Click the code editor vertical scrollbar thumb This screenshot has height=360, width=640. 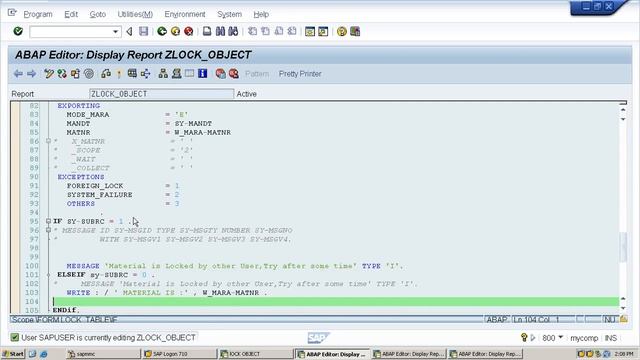[x=623, y=247]
